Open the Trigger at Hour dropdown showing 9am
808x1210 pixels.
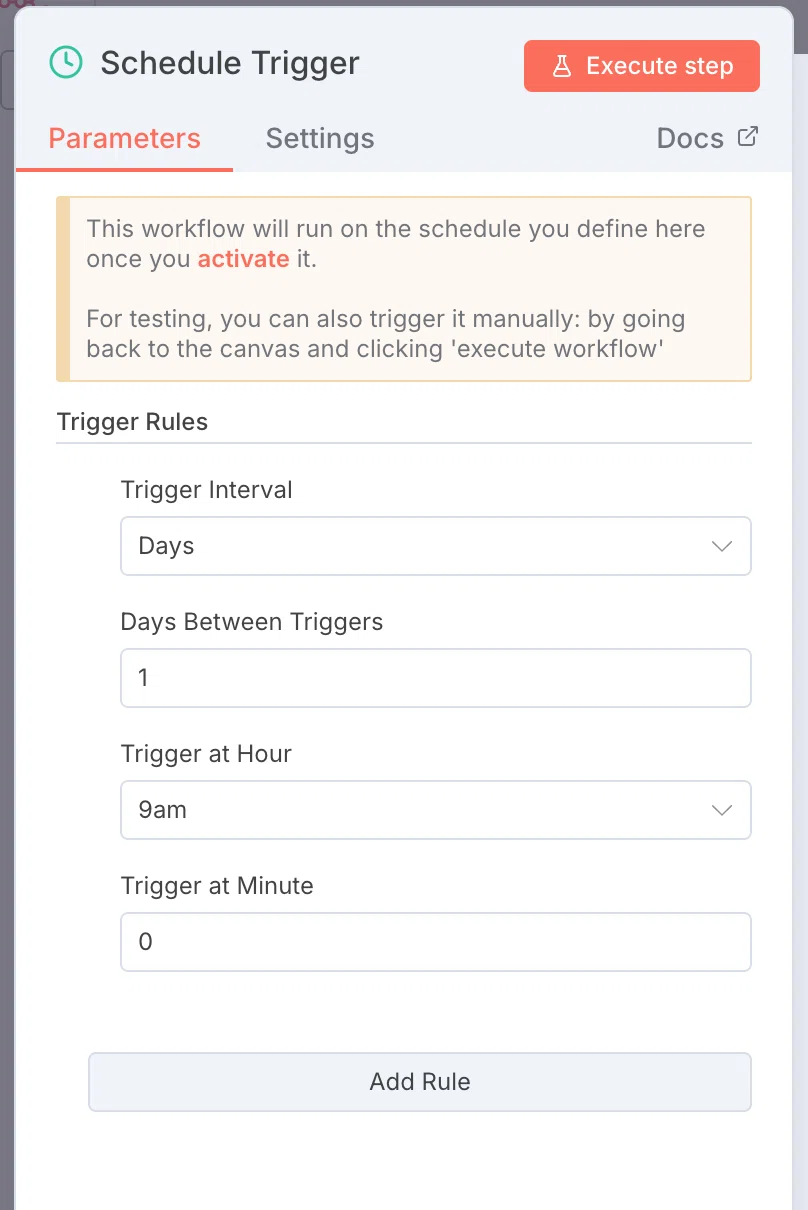click(436, 810)
